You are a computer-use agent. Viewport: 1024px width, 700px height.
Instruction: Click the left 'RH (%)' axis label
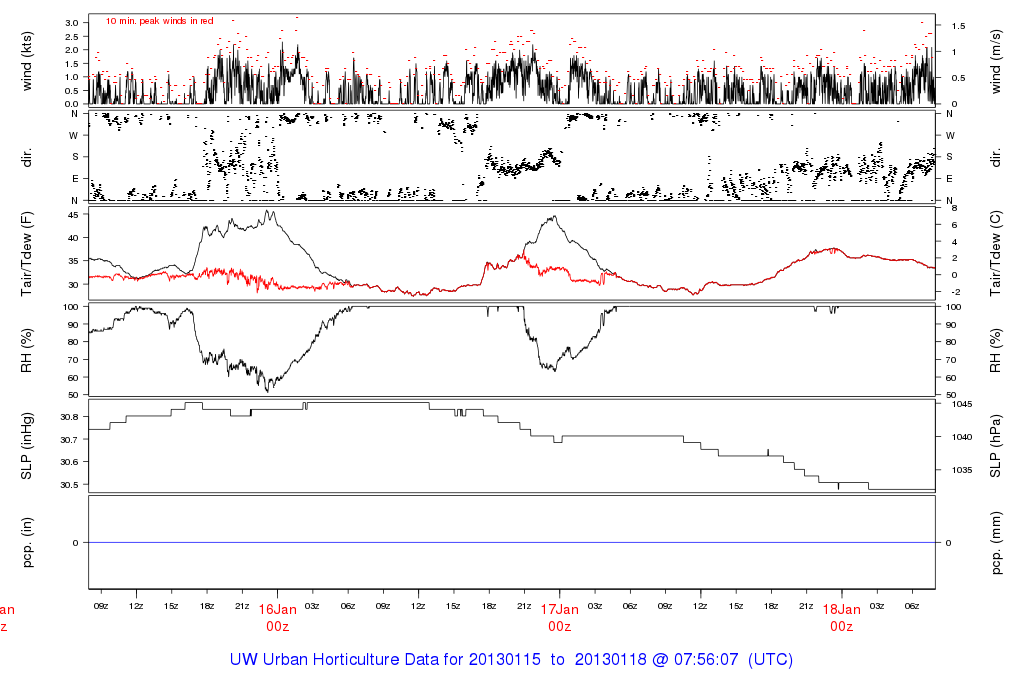(27, 351)
